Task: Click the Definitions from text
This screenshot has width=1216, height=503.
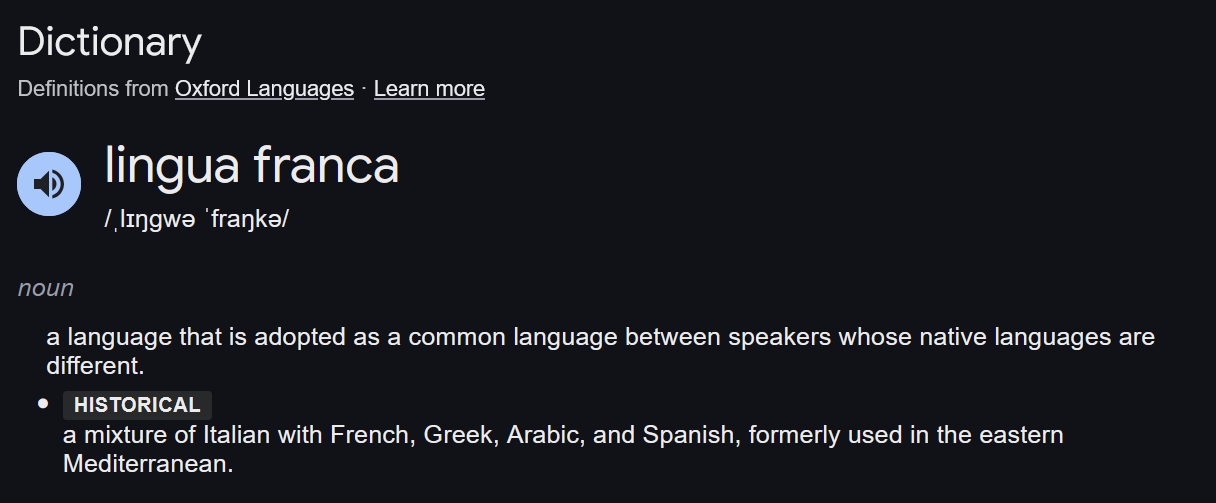Action: (93, 89)
